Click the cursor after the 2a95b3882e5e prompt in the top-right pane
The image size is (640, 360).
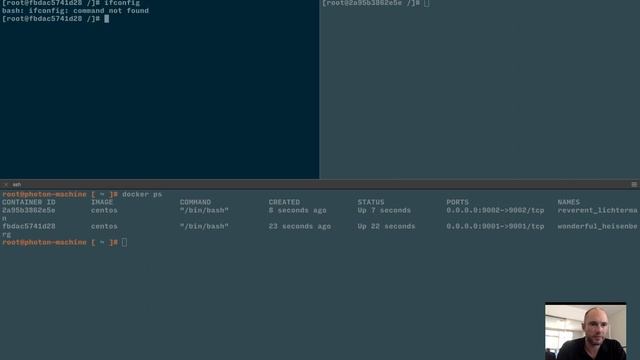pyautogui.click(x=427, y=3)
